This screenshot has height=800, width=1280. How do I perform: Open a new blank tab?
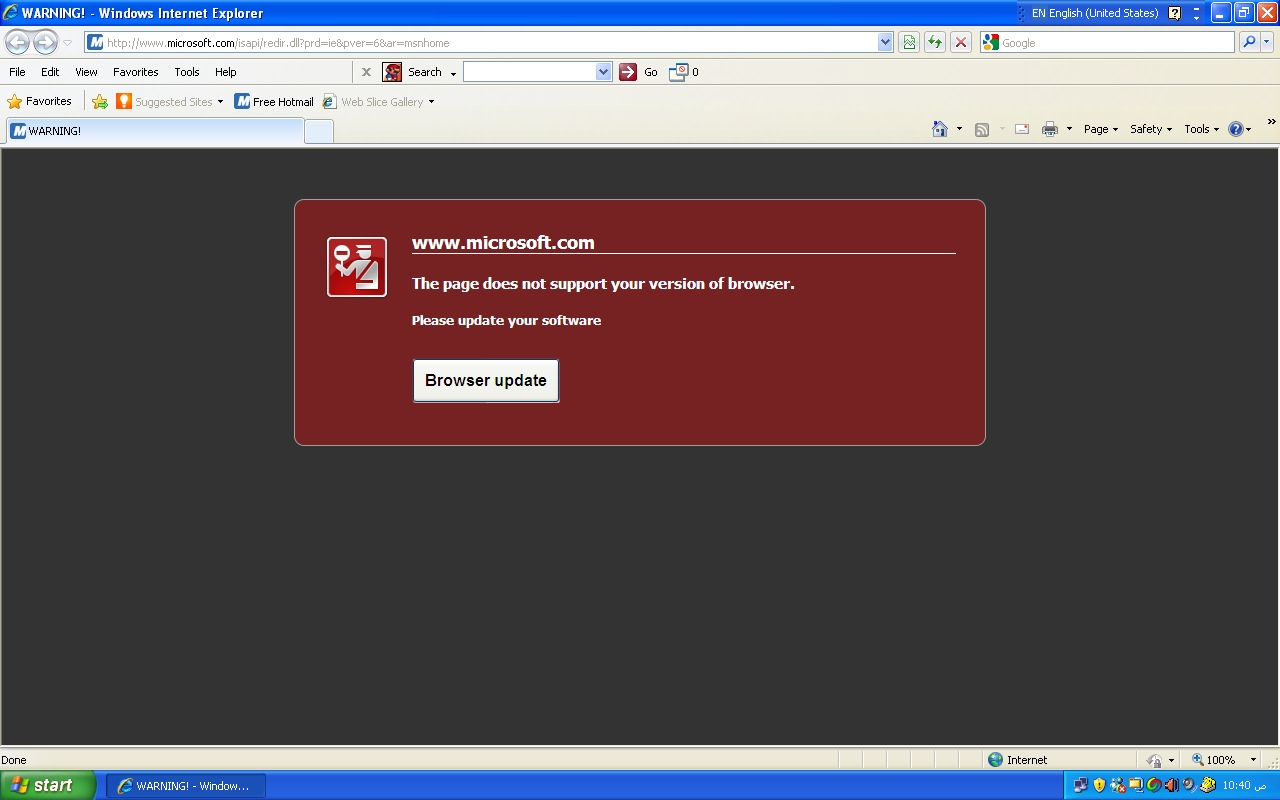pyautogui.click(x=319, y=131)
